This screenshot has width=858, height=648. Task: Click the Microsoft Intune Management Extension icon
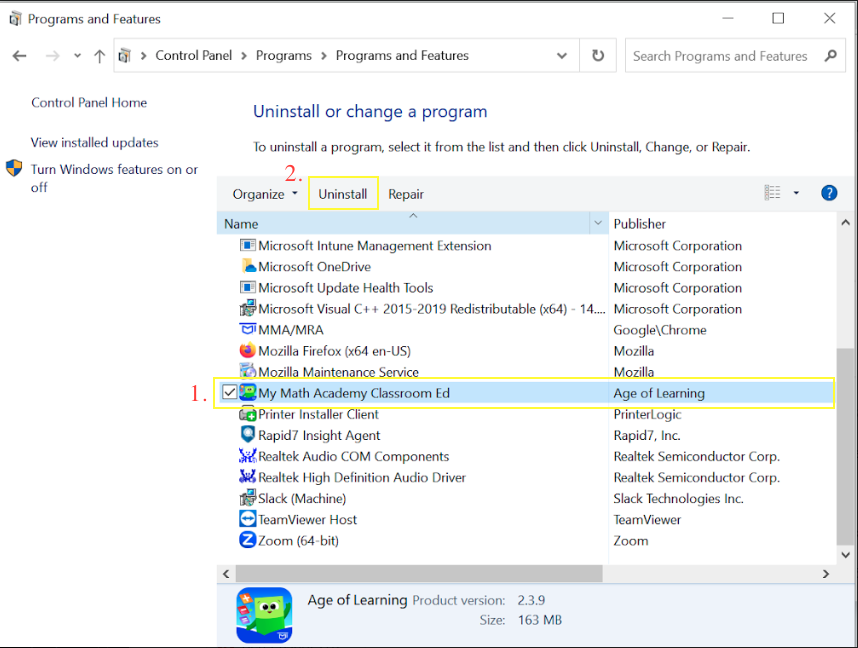[x=248, y=245]
